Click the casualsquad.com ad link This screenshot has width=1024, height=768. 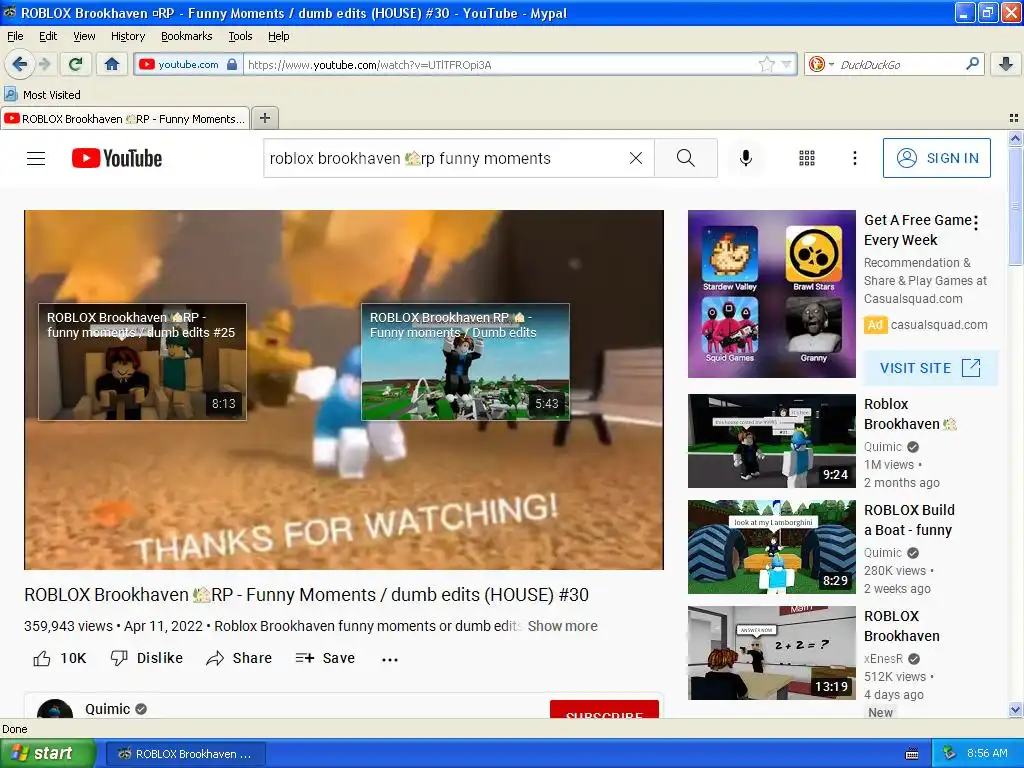[x=938, y=325]
